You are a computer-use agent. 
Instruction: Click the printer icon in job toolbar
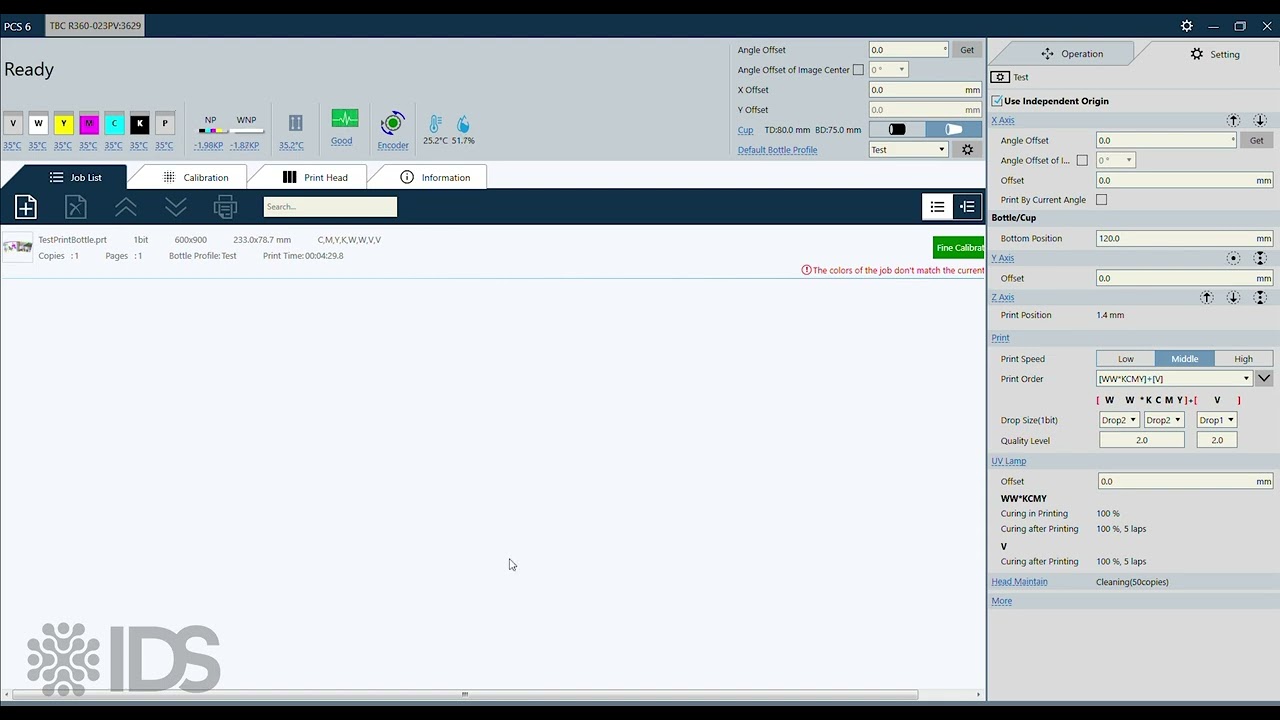tap(226, 207)
